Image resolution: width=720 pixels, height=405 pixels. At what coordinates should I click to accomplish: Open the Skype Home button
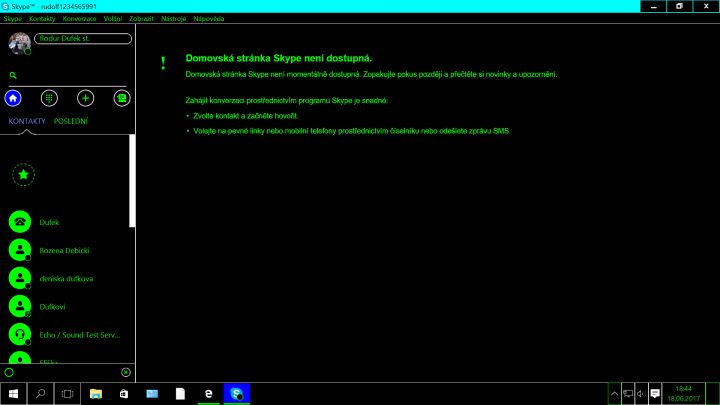13,98
